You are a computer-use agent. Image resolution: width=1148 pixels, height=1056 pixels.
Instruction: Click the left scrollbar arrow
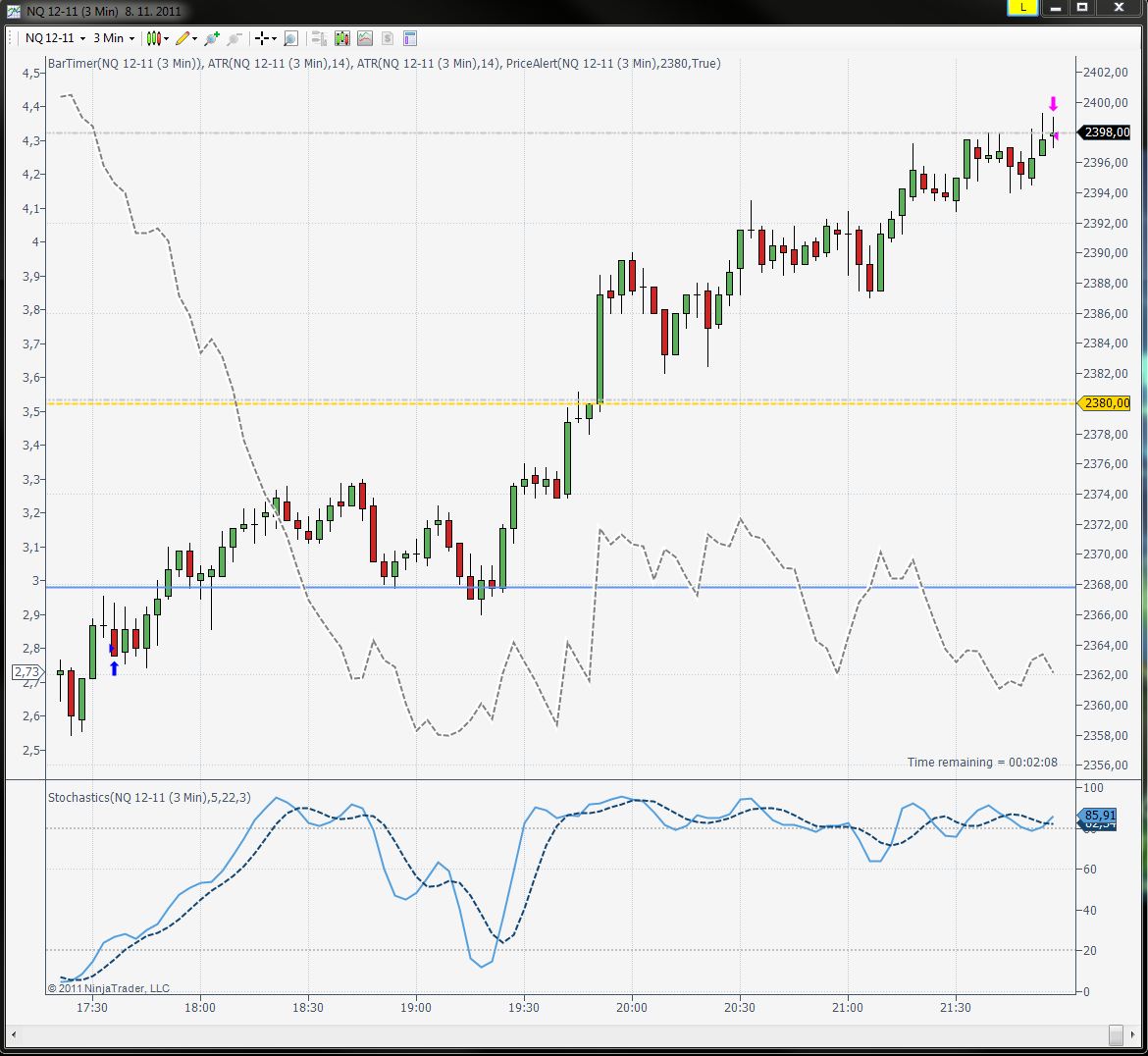point(14,1035)
